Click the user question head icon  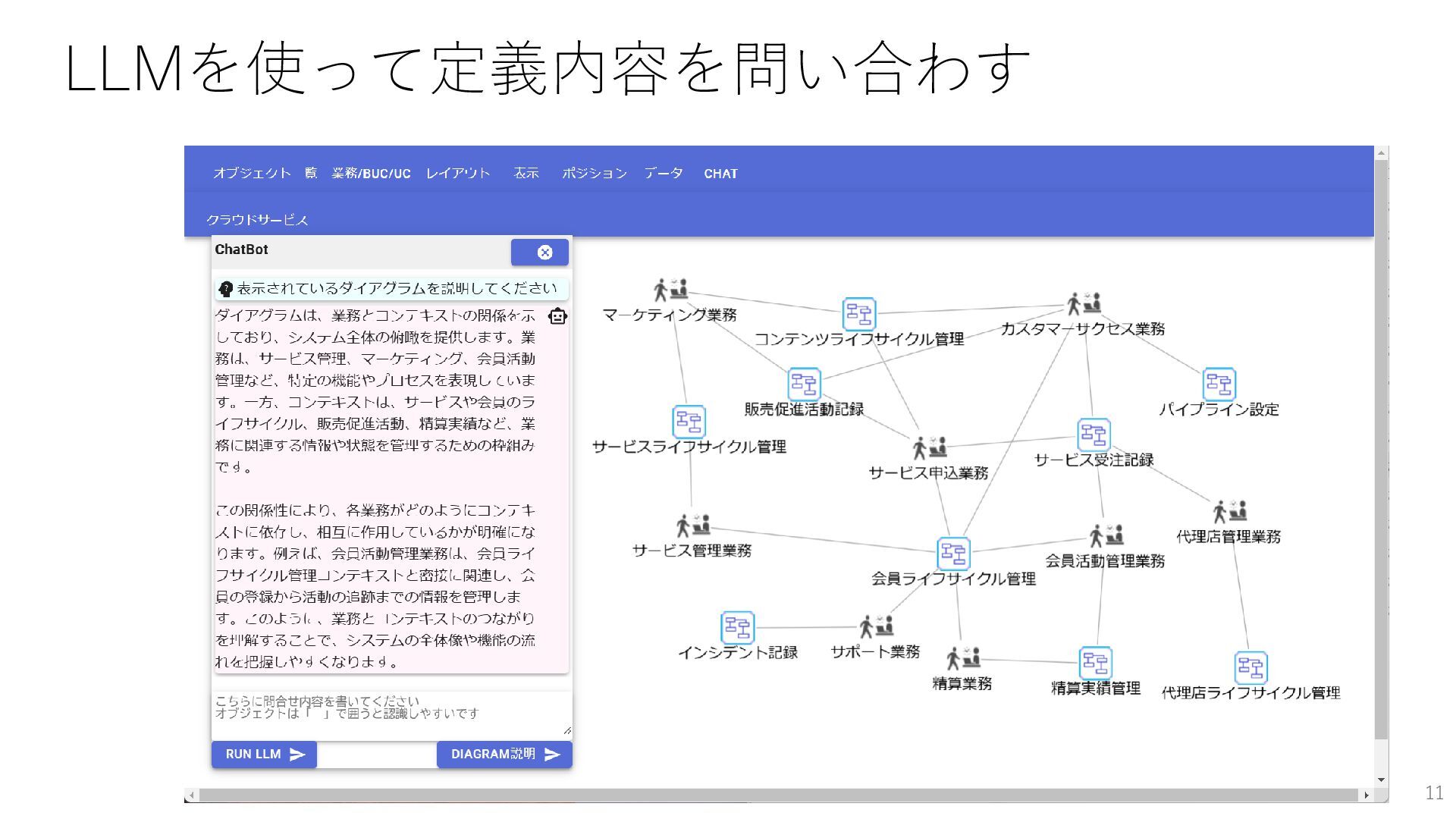coord(225,289)
